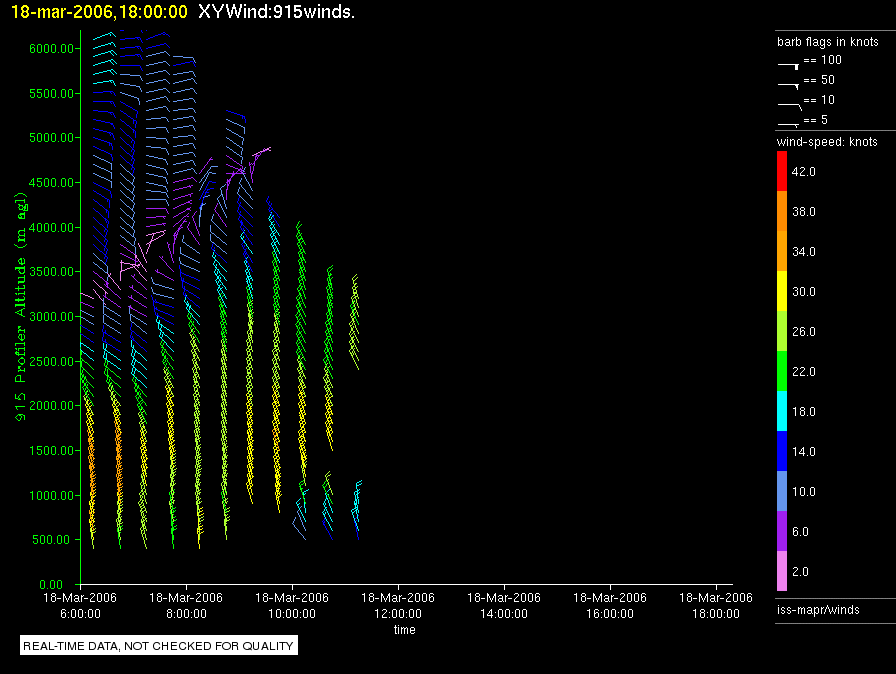Click the 915 Profiler Altitude axis label
The width and height of the screenshot is (896, 674).
[x=21, y=307]
